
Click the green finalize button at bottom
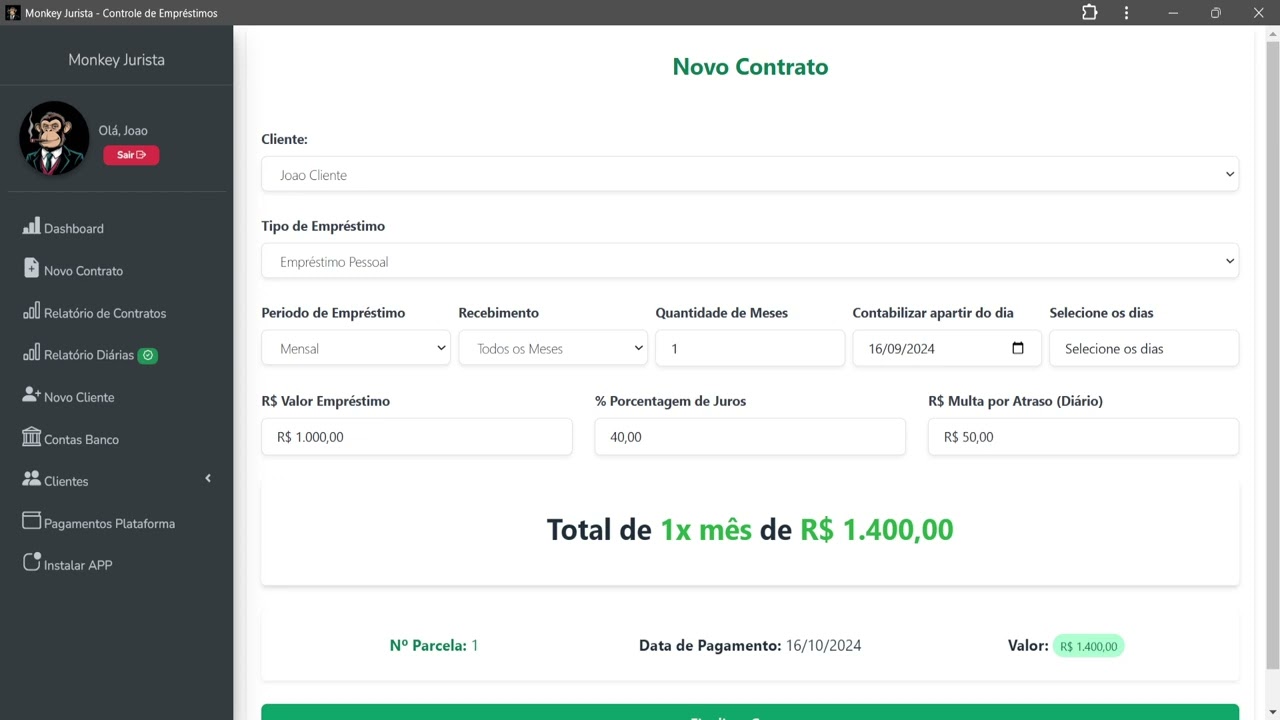[x=750, y=712]
